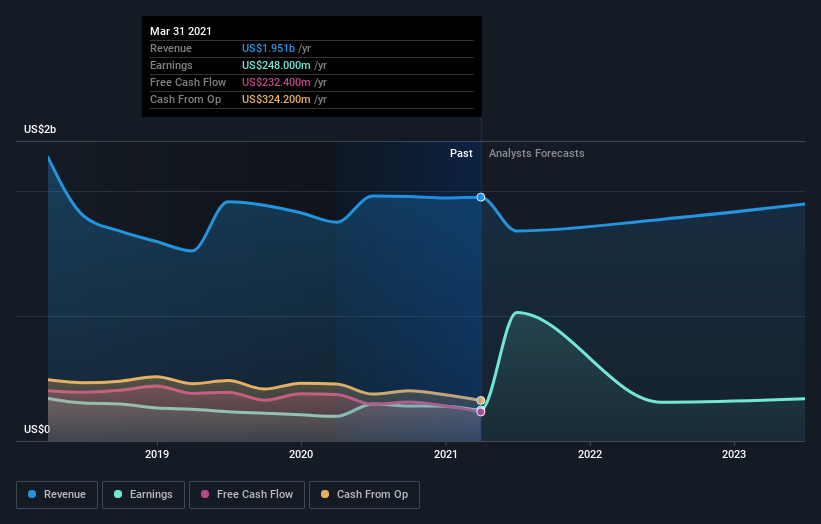This screenshot has height=524, width=821.
Task: Click the US$0 y-axis label
Action: click(37, 429)
